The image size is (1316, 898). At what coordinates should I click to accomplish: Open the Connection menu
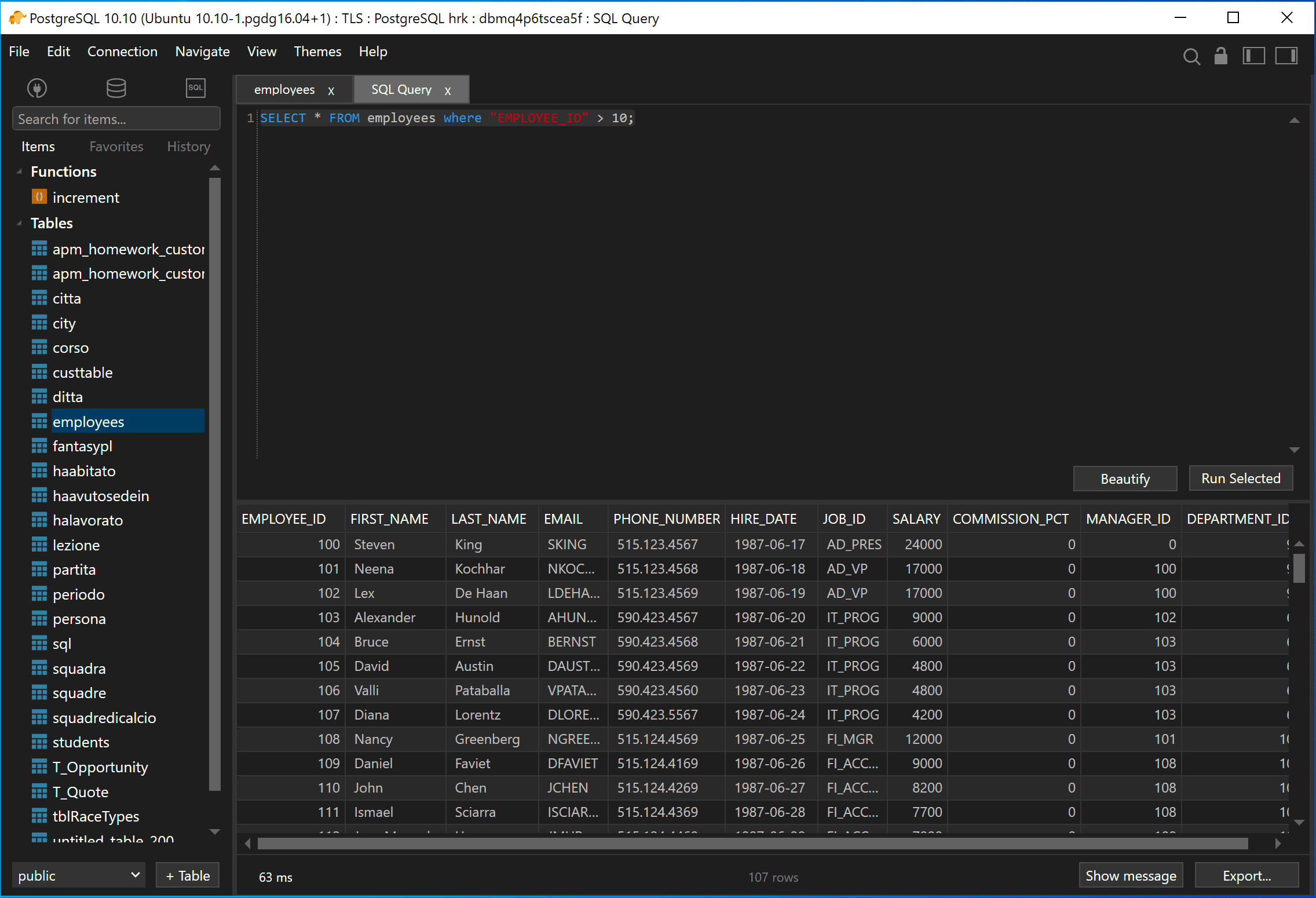coord(122,52)
